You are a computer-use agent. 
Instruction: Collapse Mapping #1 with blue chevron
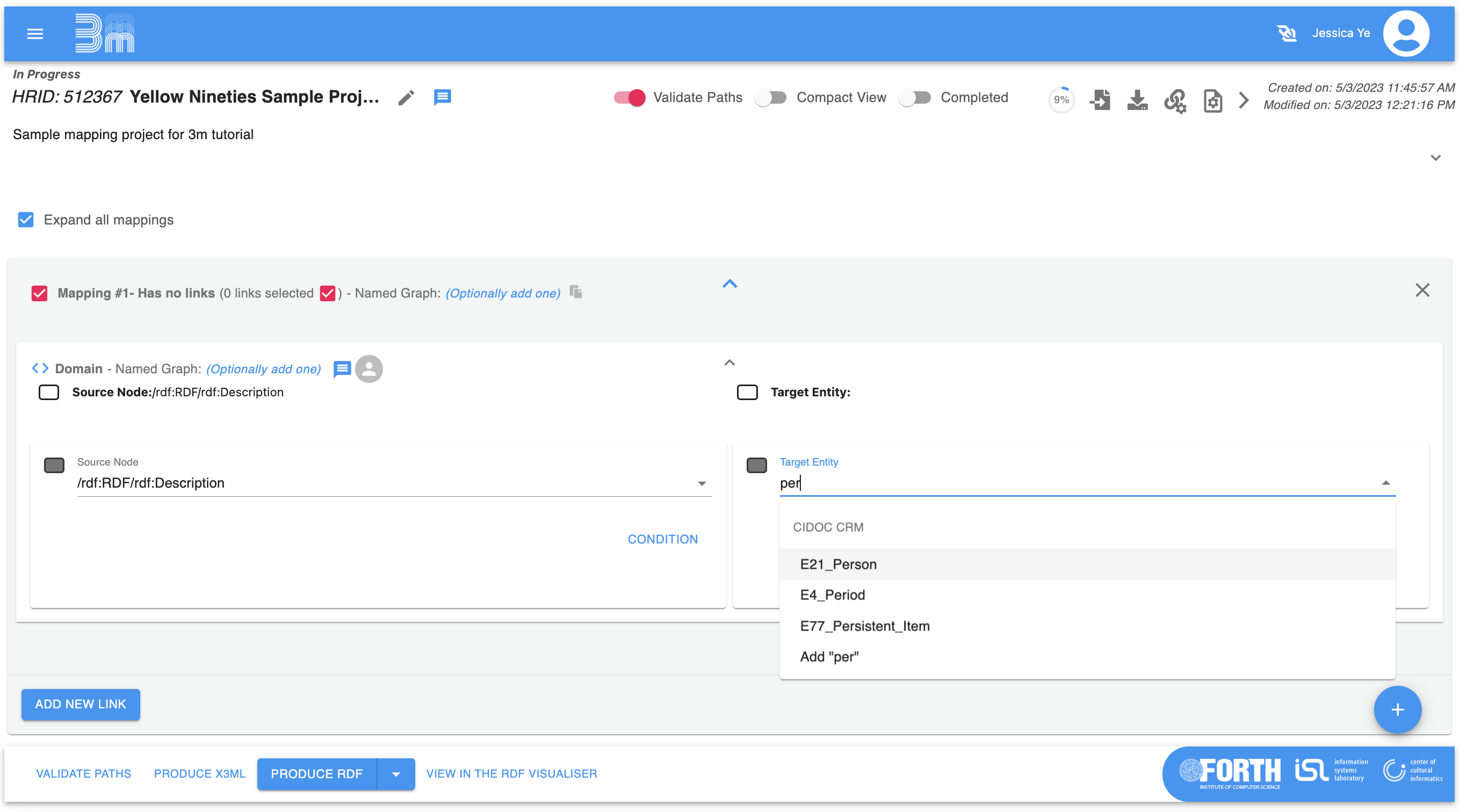coord(729,284)
